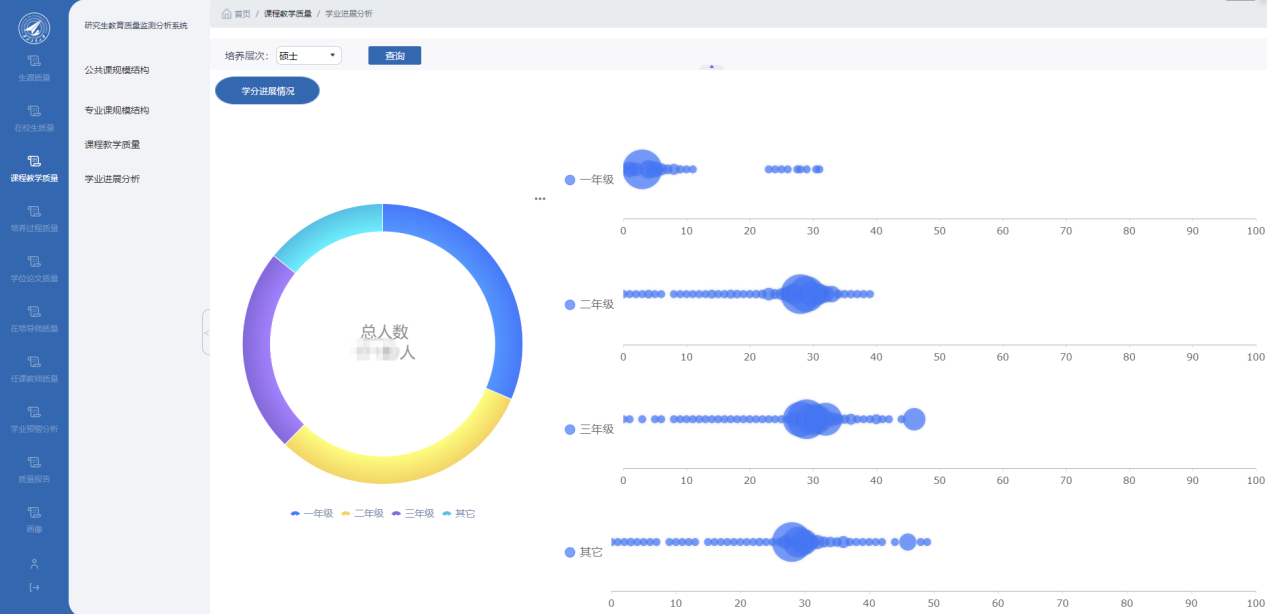Click the 查询 button
This screenshot has width=1267, height=614.
click(x=394, y=56)
